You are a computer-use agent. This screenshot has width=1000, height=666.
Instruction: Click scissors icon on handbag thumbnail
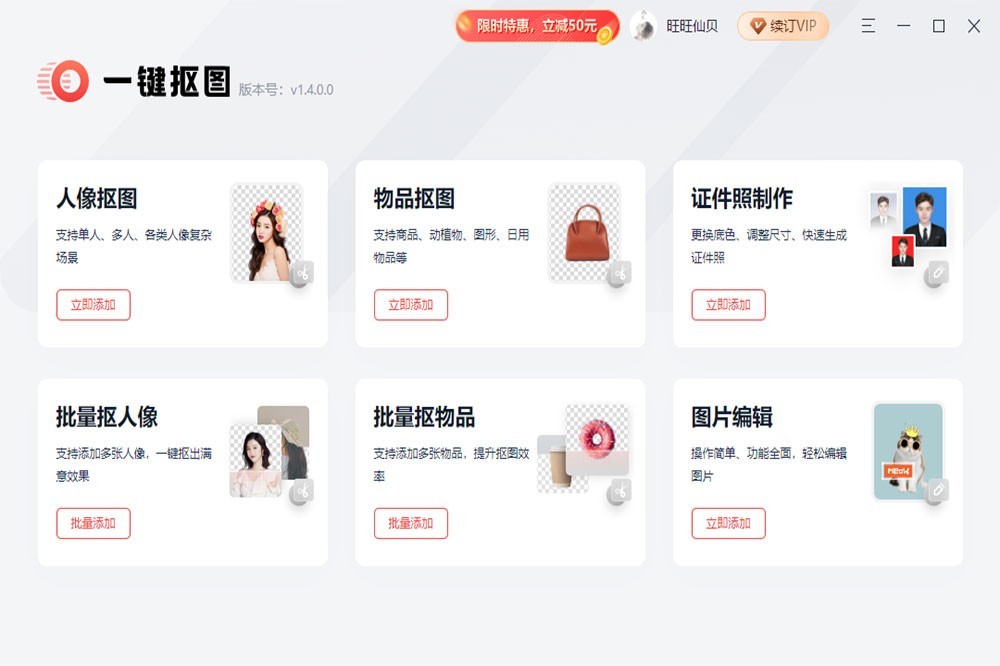click(619, 274)
